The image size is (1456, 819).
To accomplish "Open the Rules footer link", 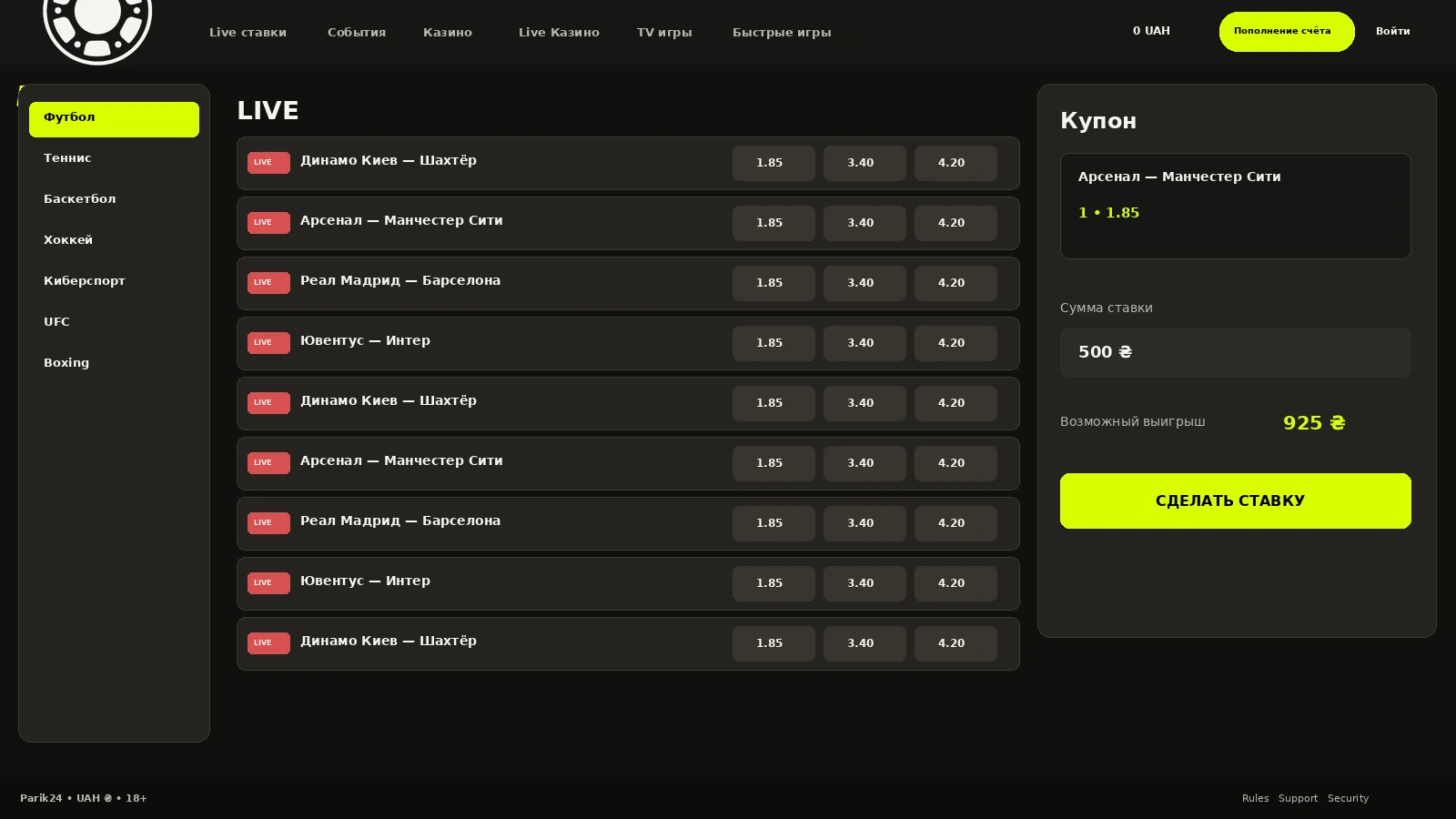I will [x=1255, y=798].
